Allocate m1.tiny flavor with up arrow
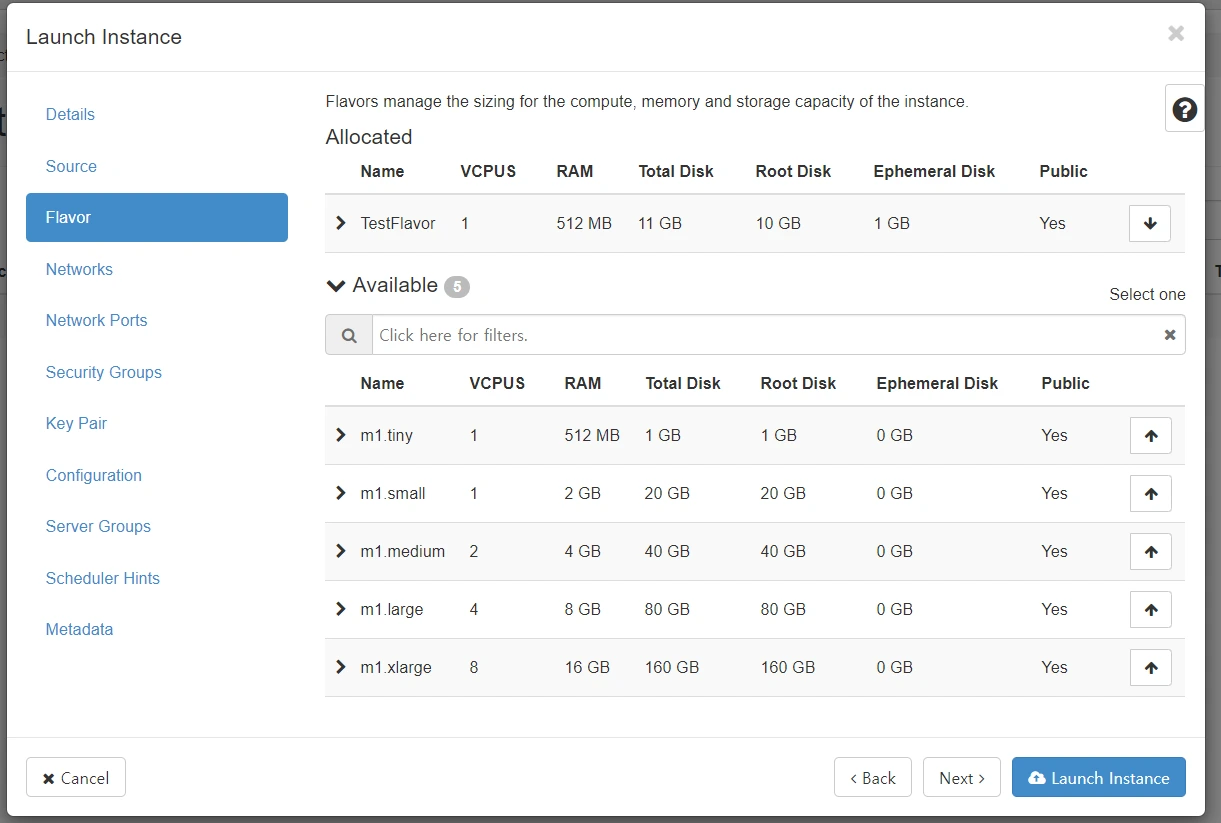The image size is (1221, 823). [1150, 435]
